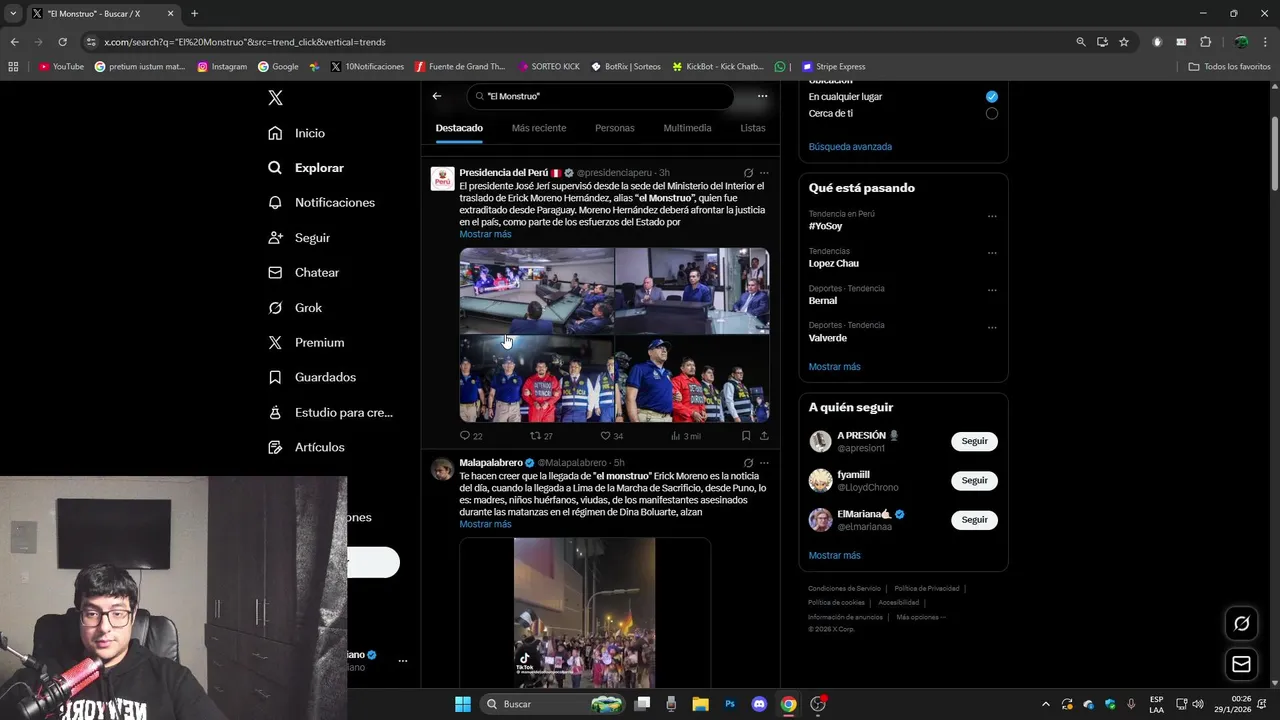Open account menu dots in sidebar
The image size is (1280, 720).
coord(403,661)
